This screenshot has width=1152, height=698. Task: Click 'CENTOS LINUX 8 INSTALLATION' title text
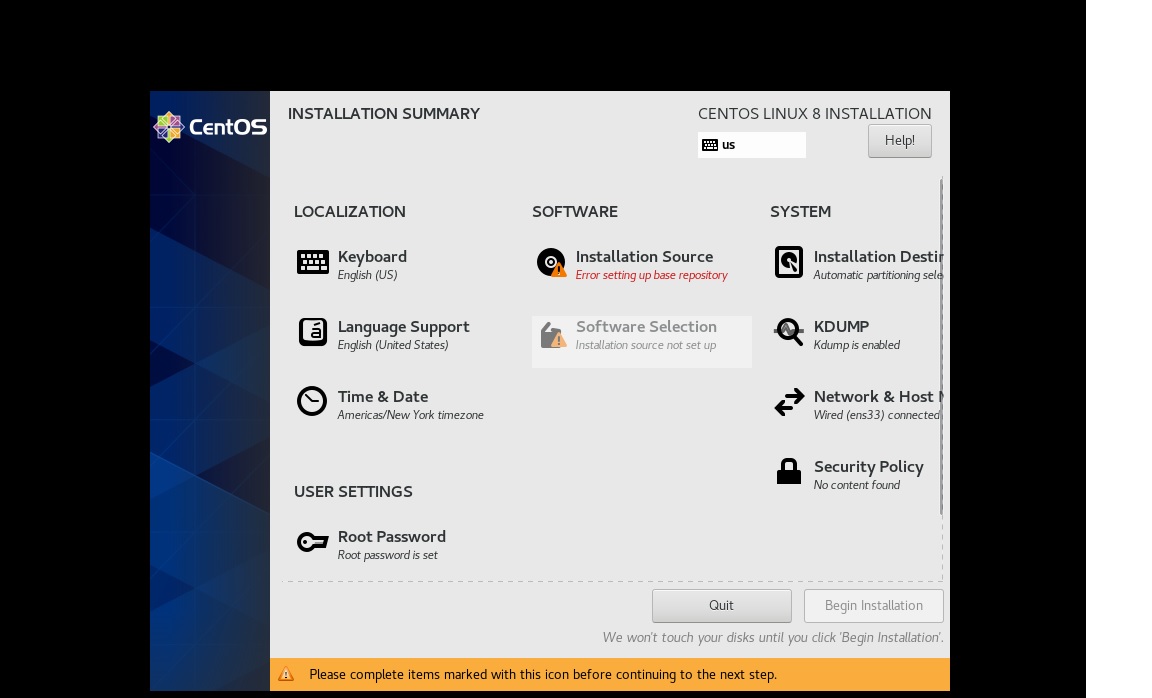[x=814, y=114]
